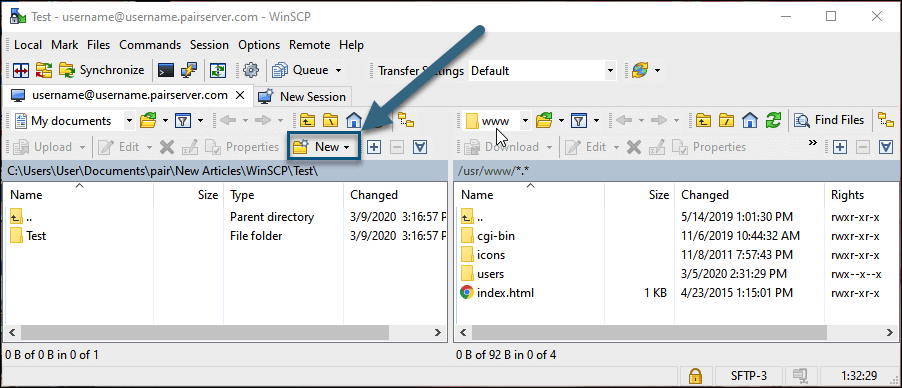This screenshot has width=902, height=388.
Task: Expand local panel filter dropdown arrow
Action: tap(200, 121)
